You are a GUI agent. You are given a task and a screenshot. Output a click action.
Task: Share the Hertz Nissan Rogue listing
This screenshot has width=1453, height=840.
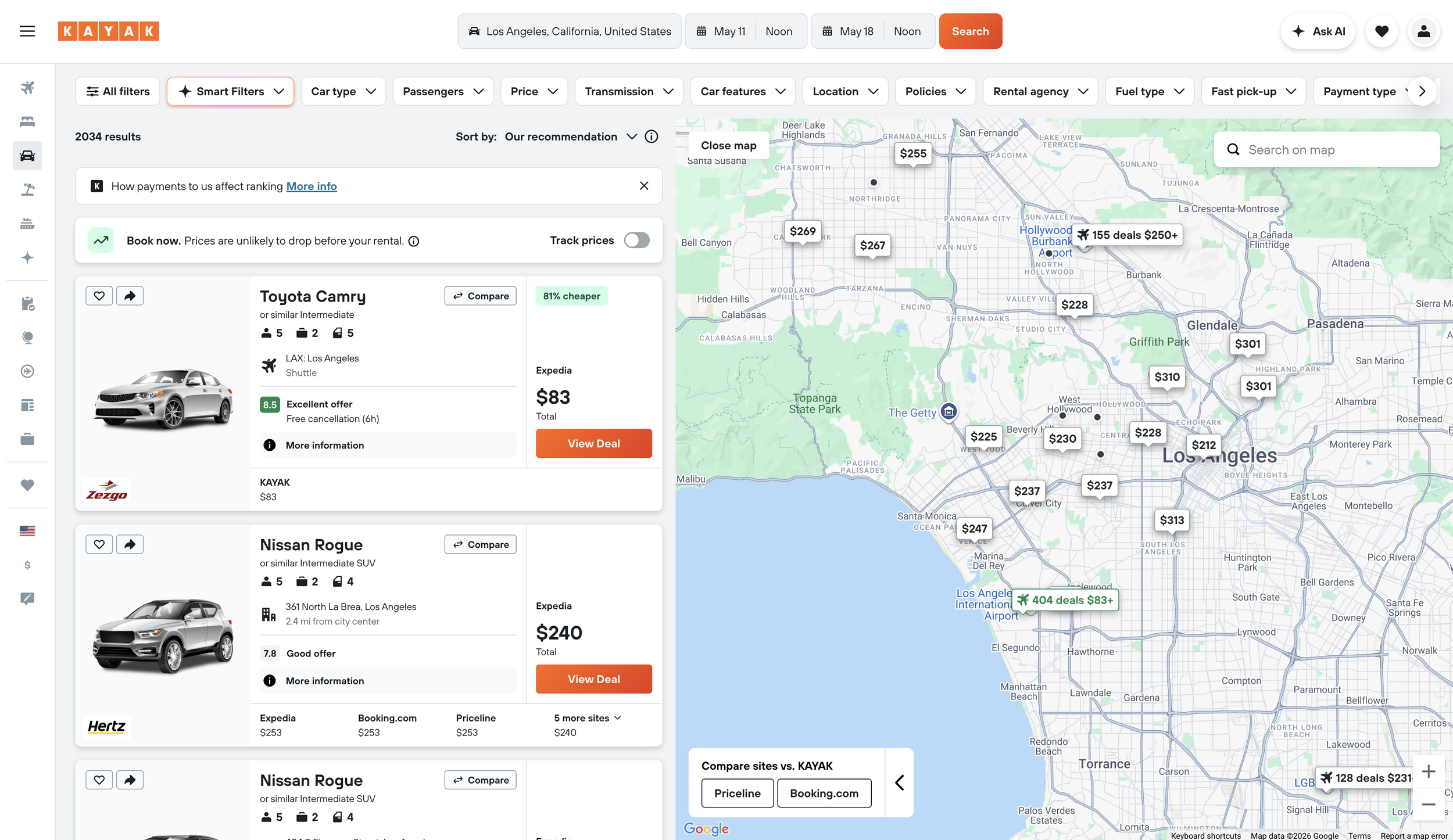click(x=130, y=544)
